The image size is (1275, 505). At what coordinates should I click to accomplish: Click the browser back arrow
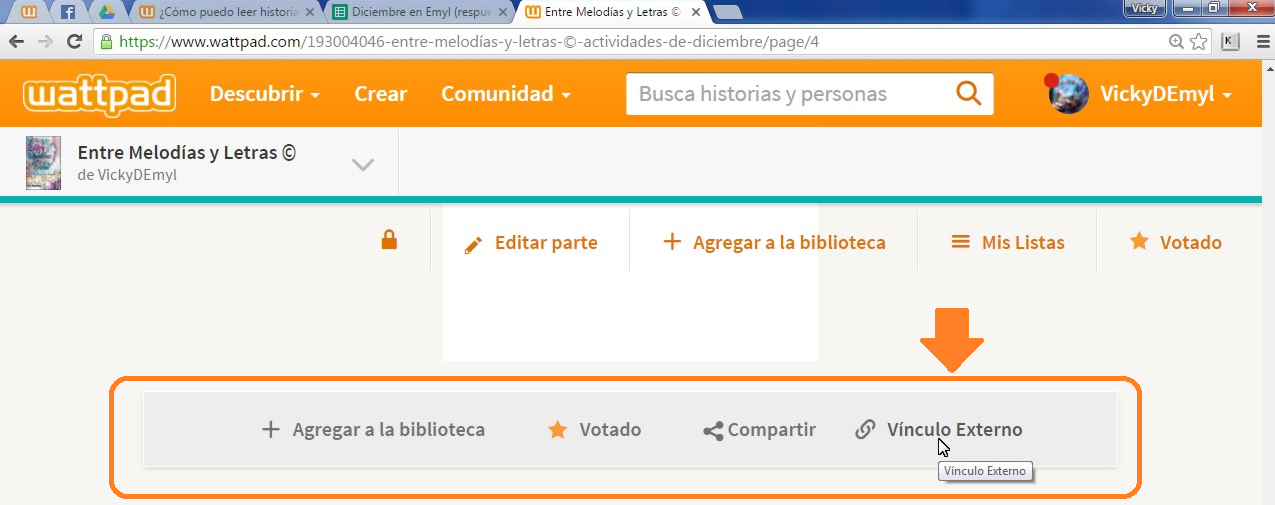click(x=16, y=42)
